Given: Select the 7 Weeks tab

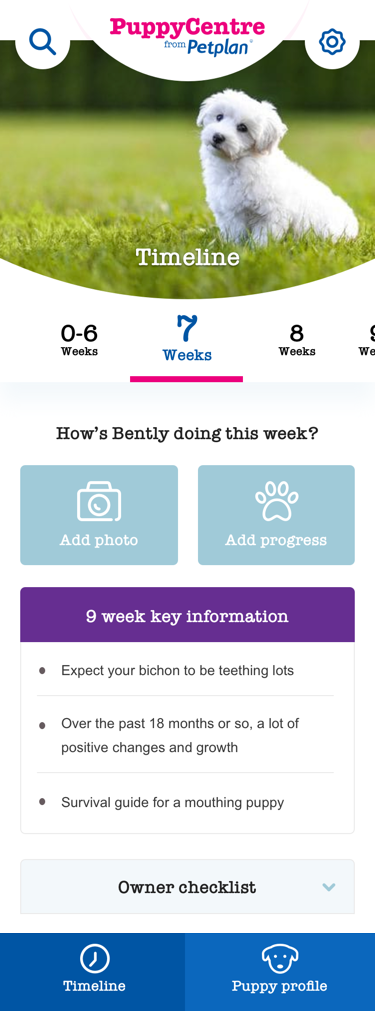Looking at the screenshot, I should coord(187,339).
